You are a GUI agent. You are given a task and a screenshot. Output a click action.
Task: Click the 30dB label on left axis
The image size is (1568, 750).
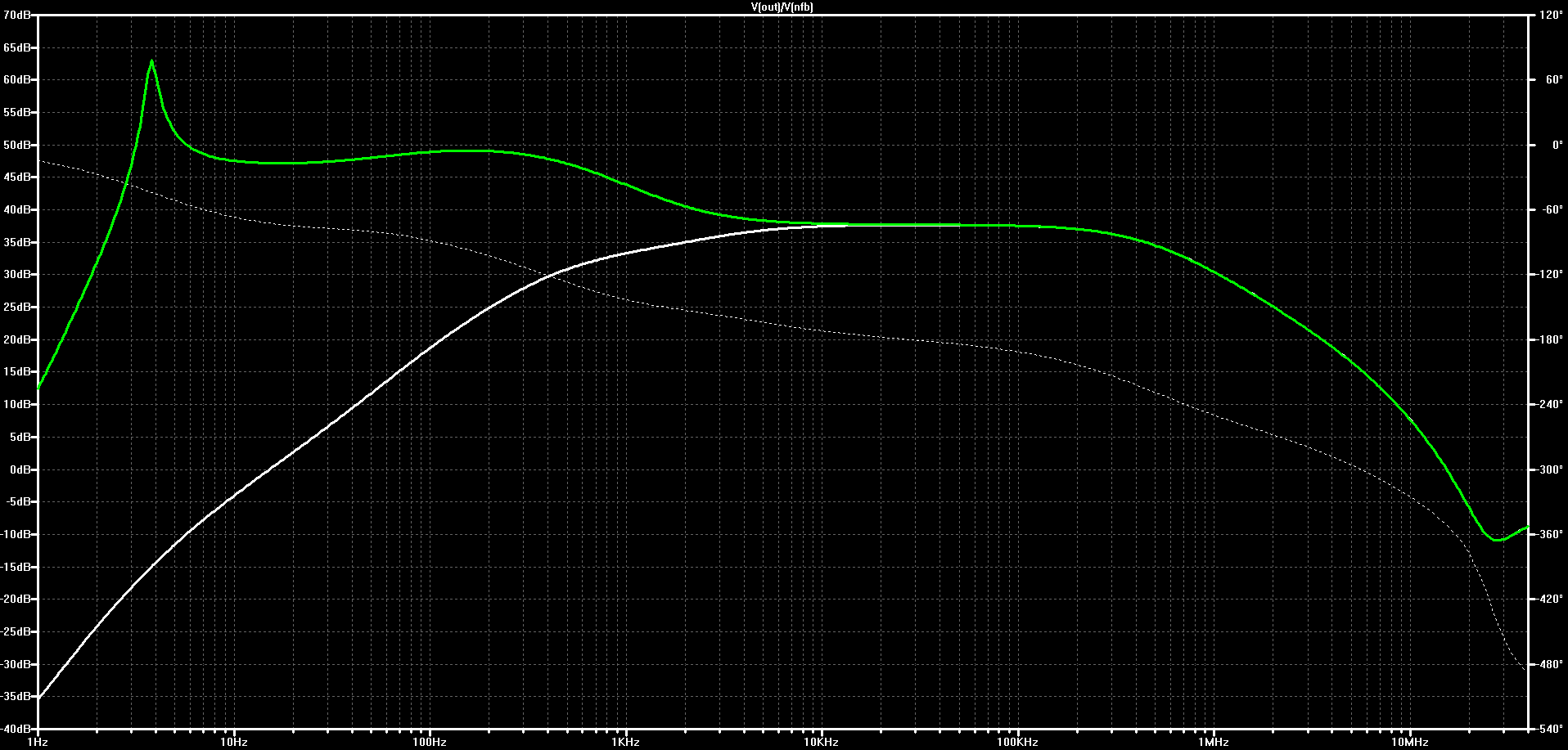[x=17, y=275]
